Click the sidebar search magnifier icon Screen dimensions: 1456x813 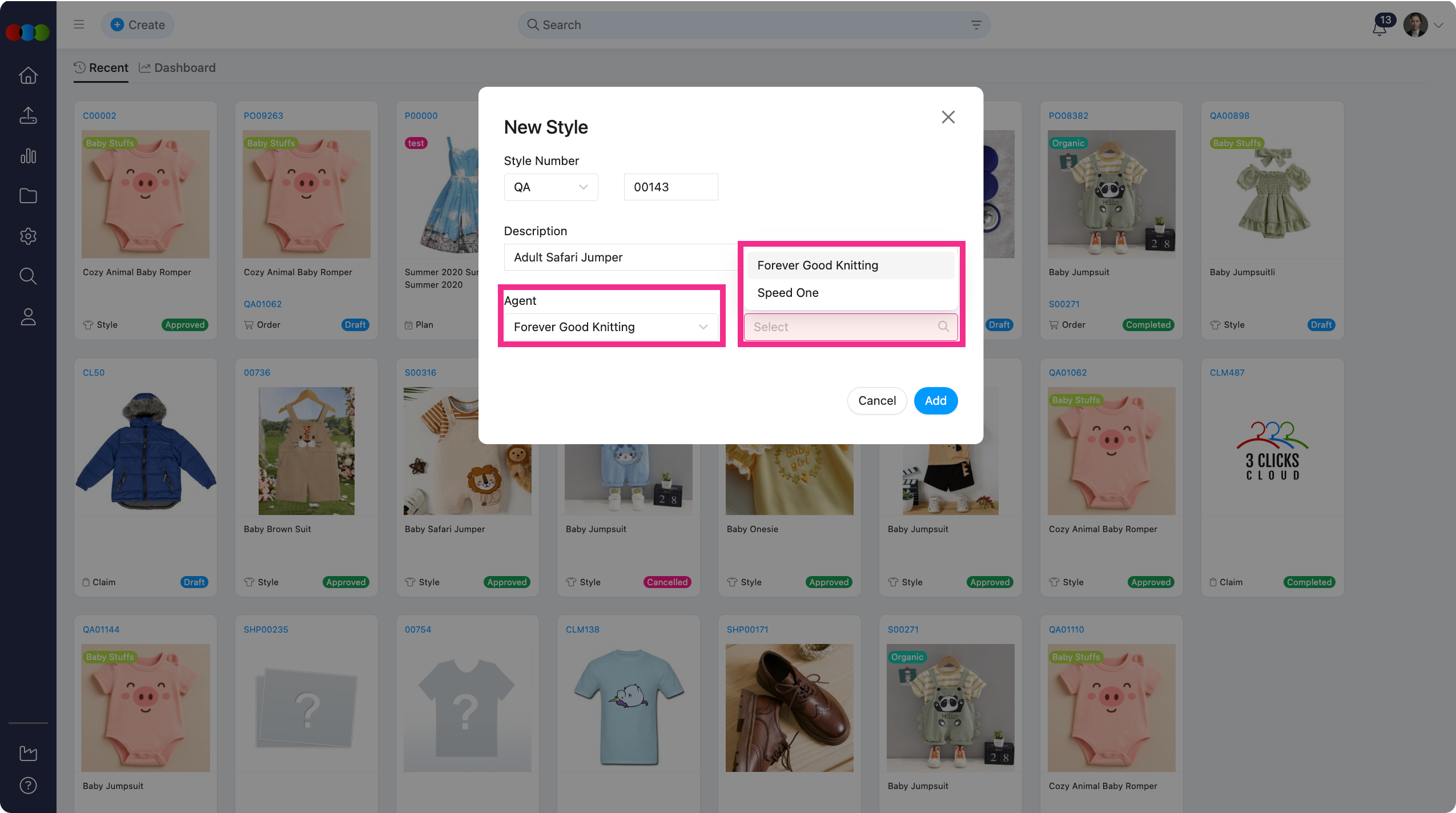point(28,276)
